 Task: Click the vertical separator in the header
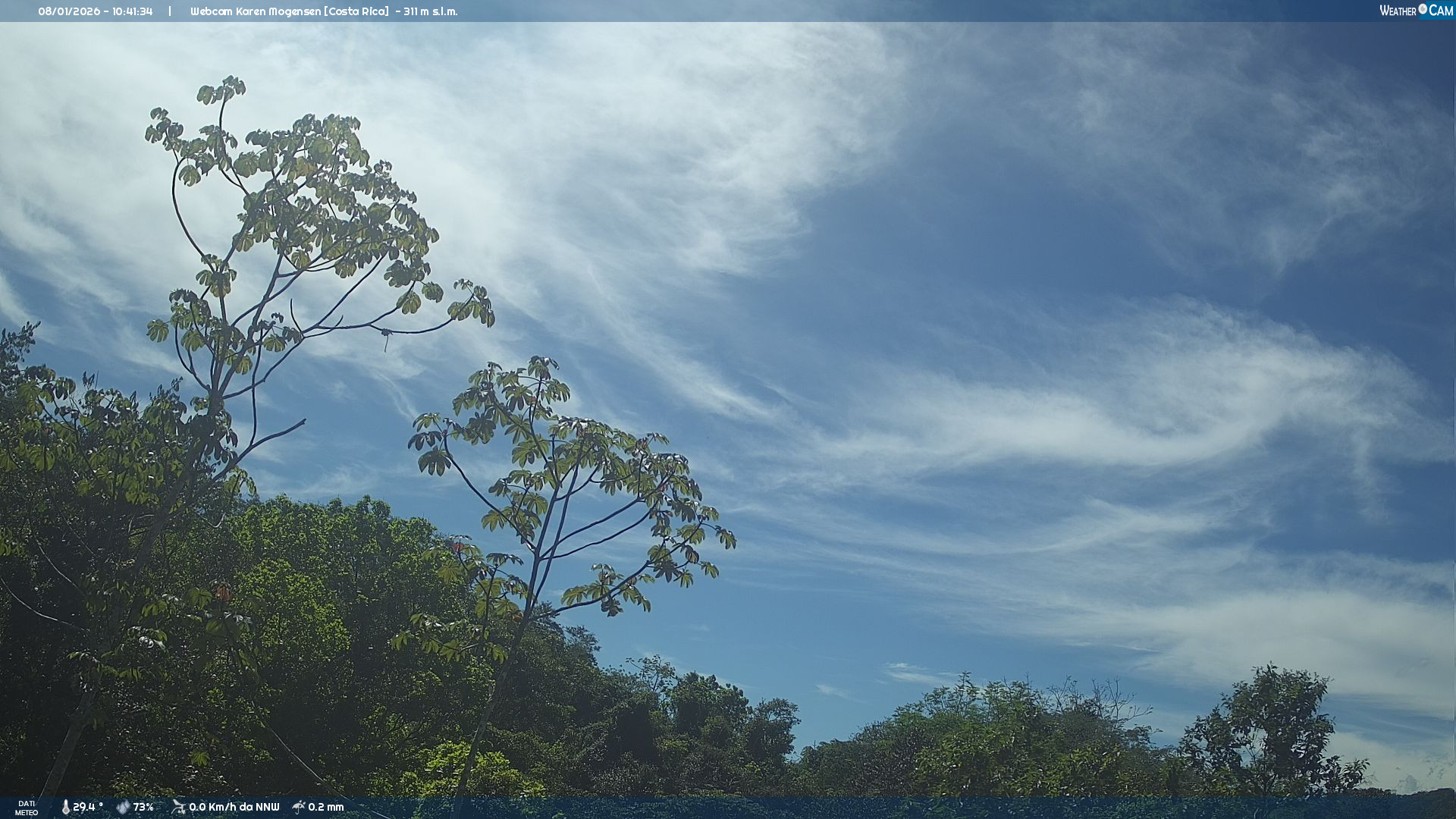click(170, 11)
